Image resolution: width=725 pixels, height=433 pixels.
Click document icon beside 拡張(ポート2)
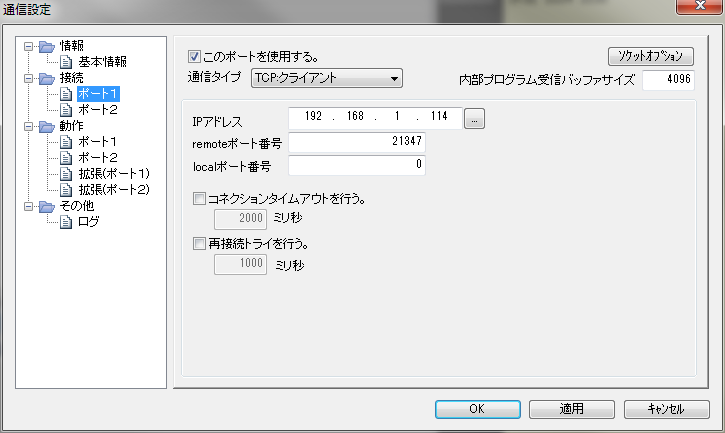point(66,190)
